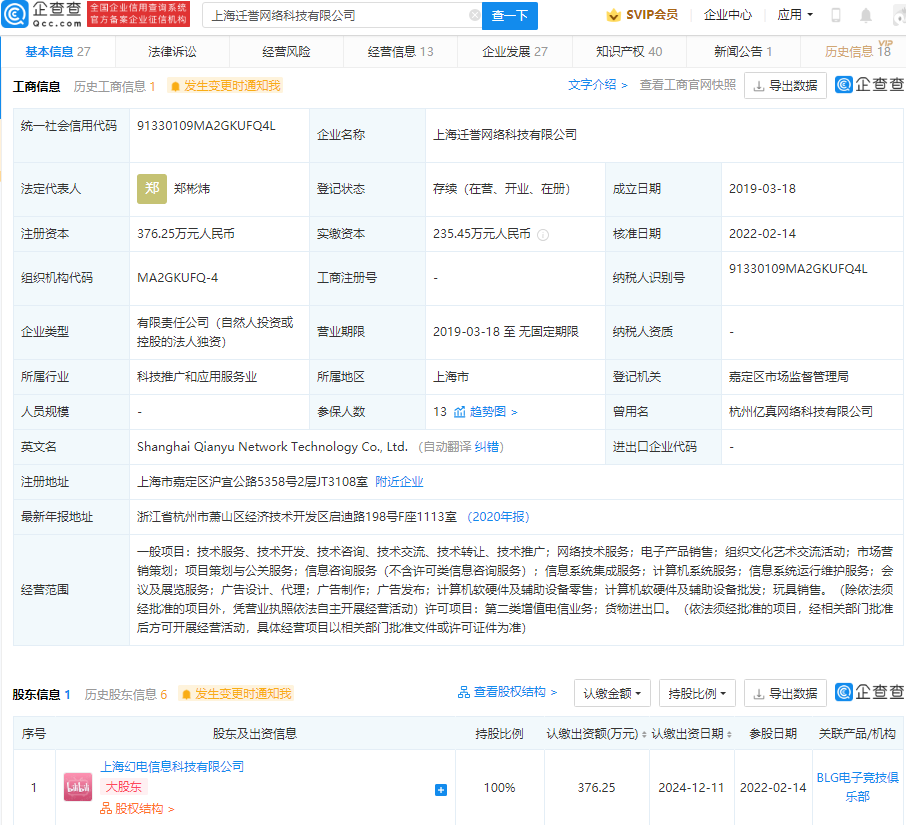Open the 知识产权 tab
This screenshot has width=906, height=825.
(x=629, y=52)
